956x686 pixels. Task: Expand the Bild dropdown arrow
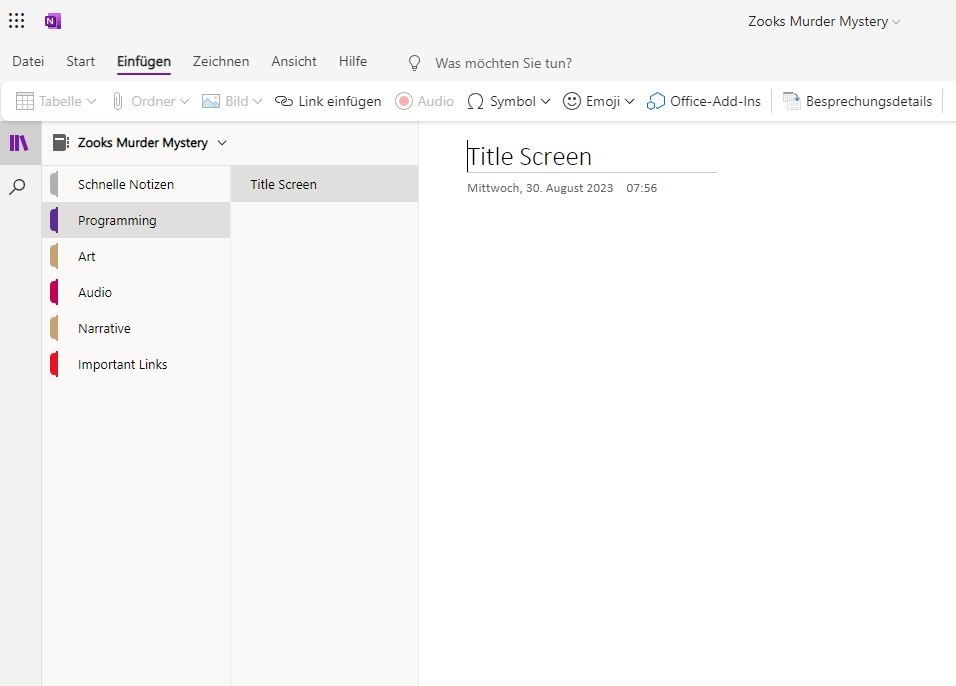click(257, 101)
